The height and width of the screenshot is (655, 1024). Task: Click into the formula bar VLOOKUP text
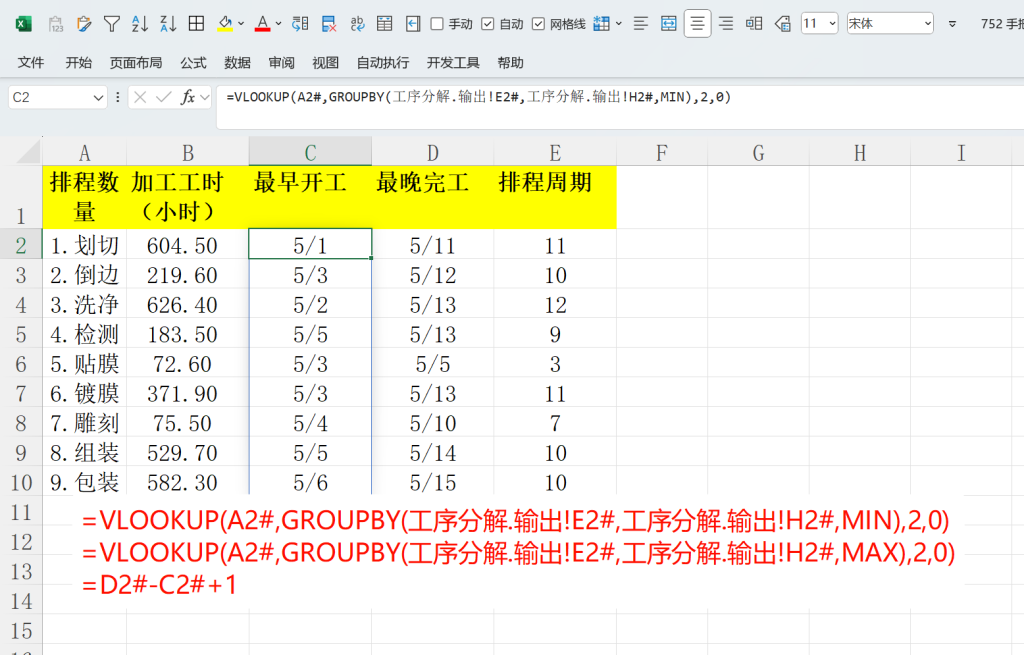click(479, 97)
